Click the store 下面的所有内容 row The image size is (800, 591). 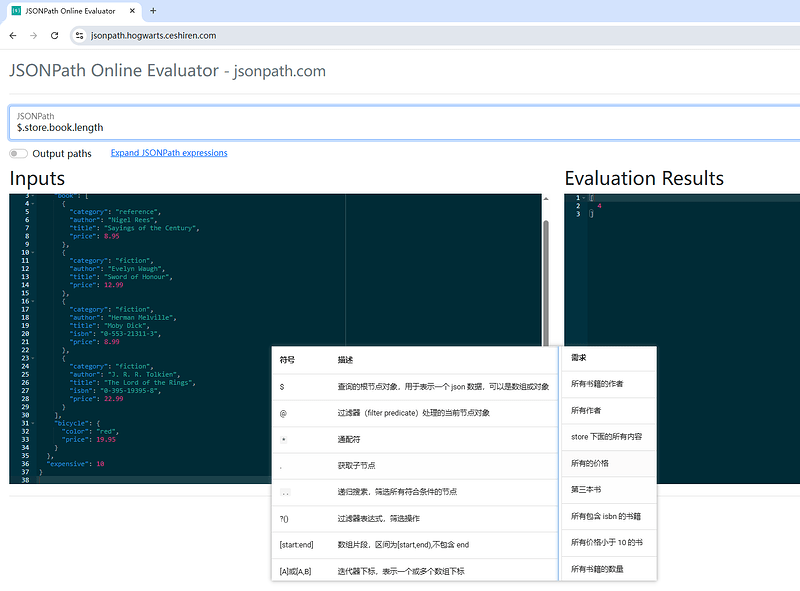click(608, 437)
